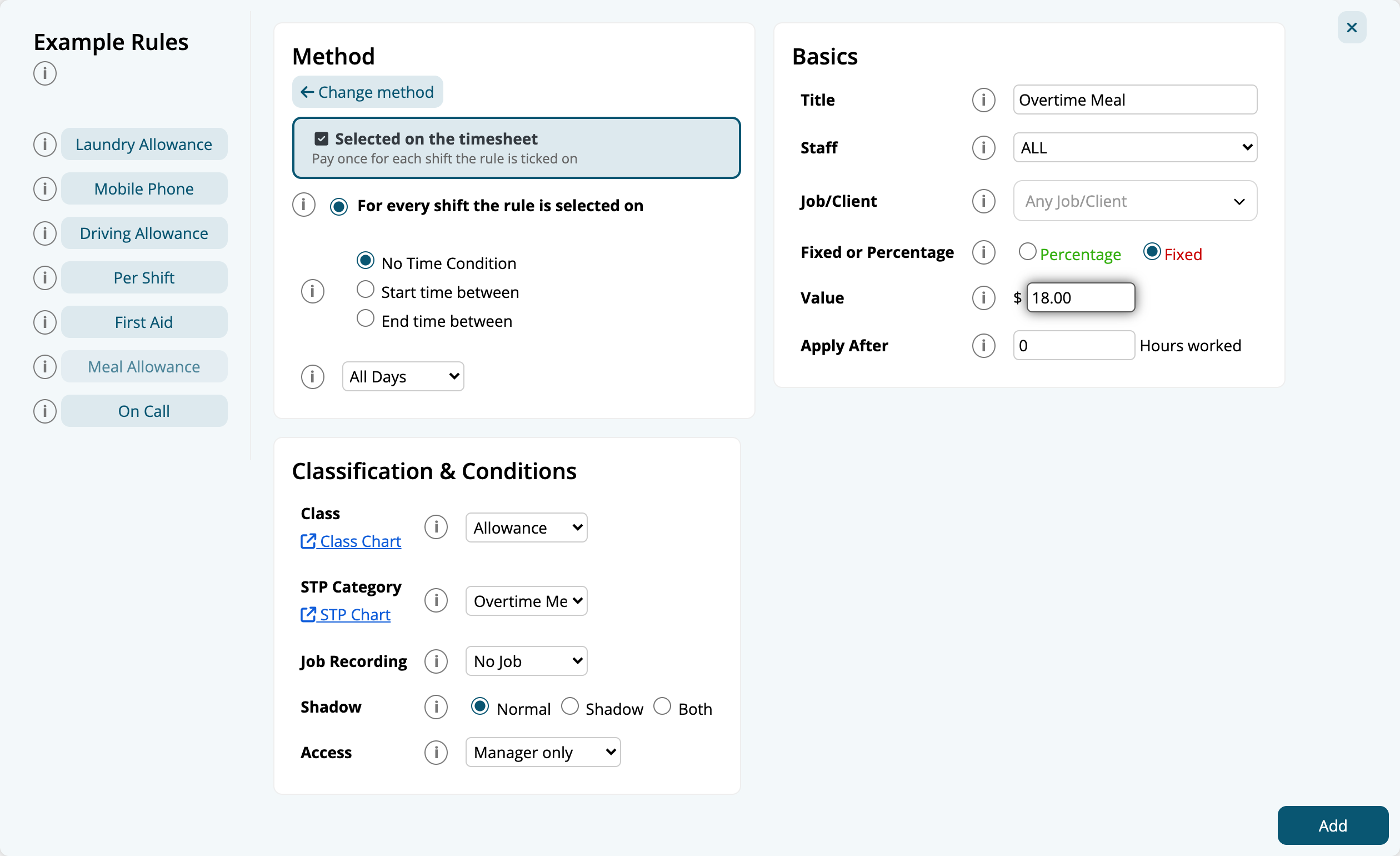Click info icon for Access setting

tap(436, 753)
